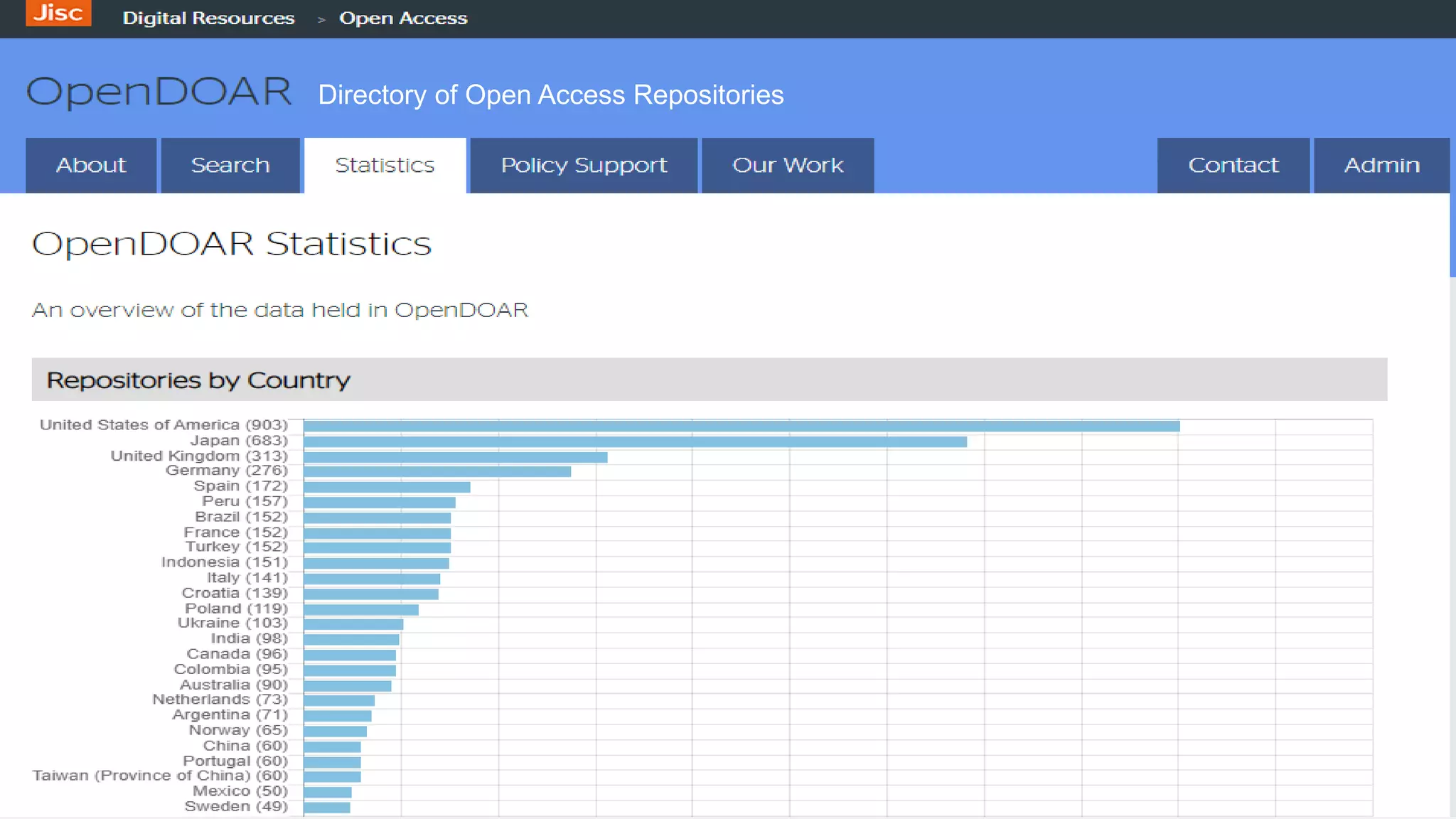Click the Jisc logo
This screenshot has width=1456, height=819.
pos(58,13)
